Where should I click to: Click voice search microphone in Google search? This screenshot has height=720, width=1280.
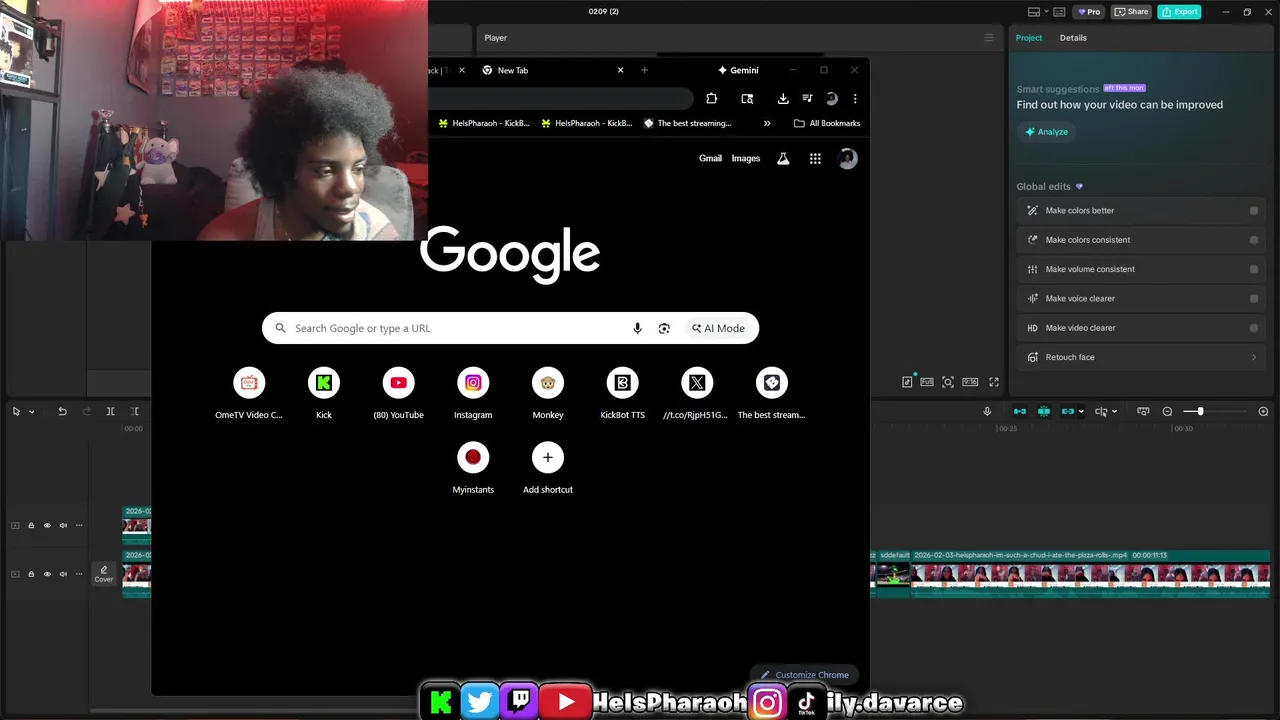tap(637, 328)
